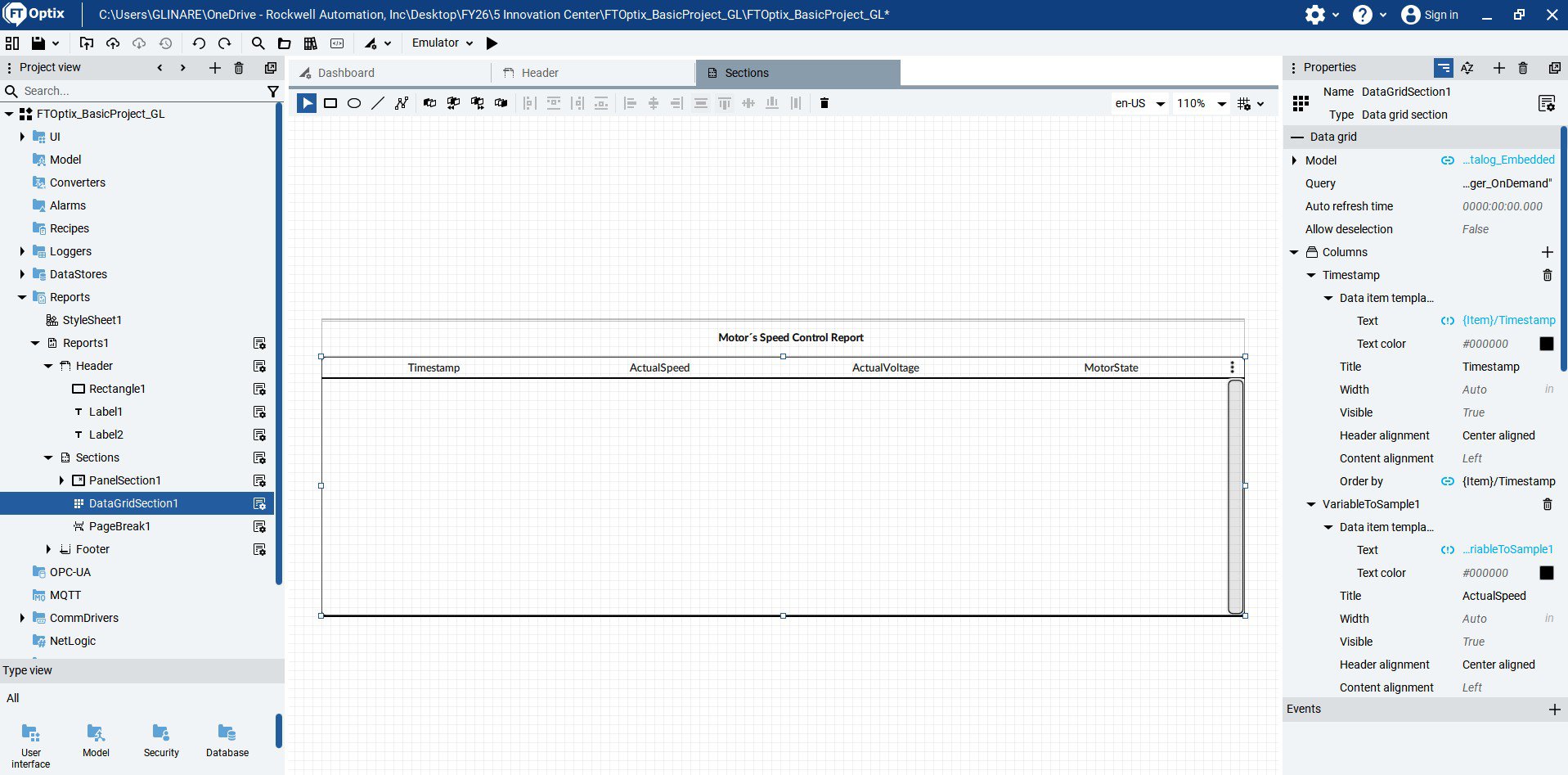Save the project with disk icon
This screenshot has width=1568, height=775.
click(38, 43)
